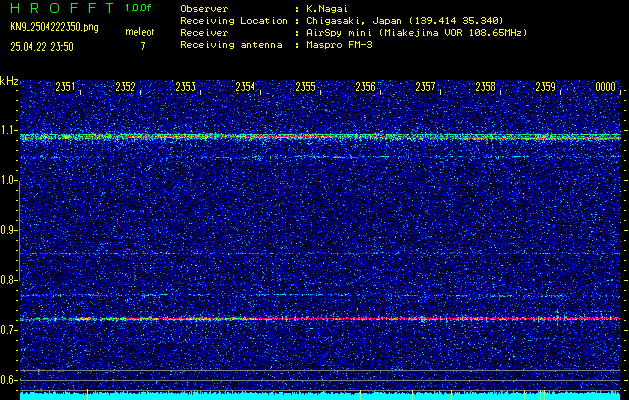629x400 pixels.
Task: Select the timestamp 25.04.22 23:50
Action: click(x=42, y=47)
